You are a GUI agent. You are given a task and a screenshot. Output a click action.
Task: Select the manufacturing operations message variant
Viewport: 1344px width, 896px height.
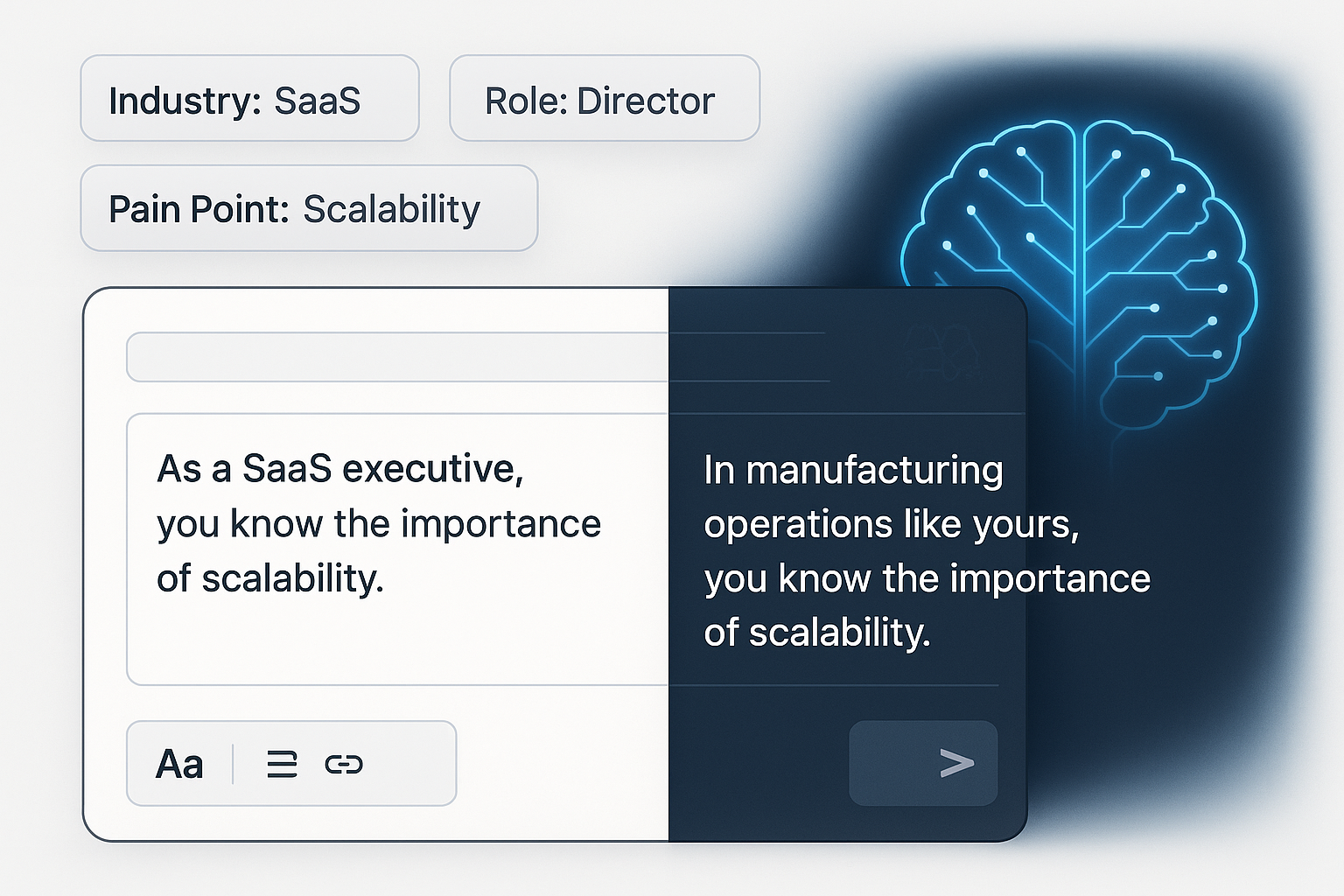tap(927, 550)
